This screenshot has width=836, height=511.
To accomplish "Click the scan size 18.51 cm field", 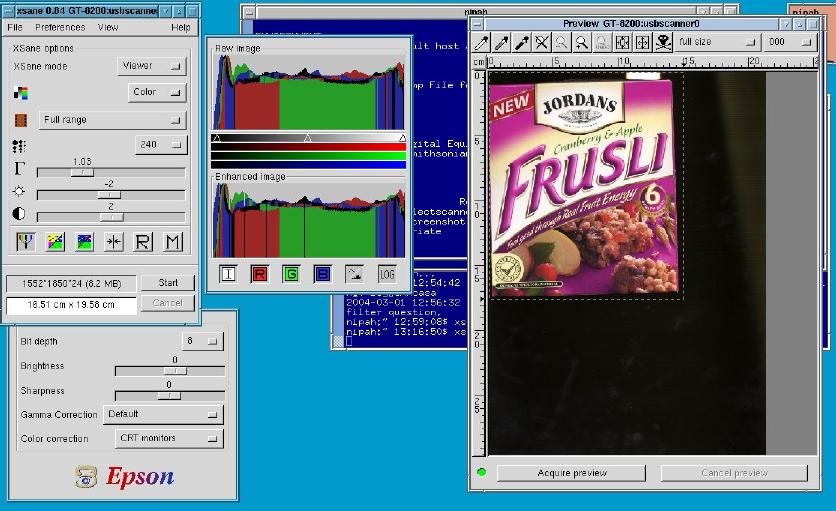I will click(70, 304).
